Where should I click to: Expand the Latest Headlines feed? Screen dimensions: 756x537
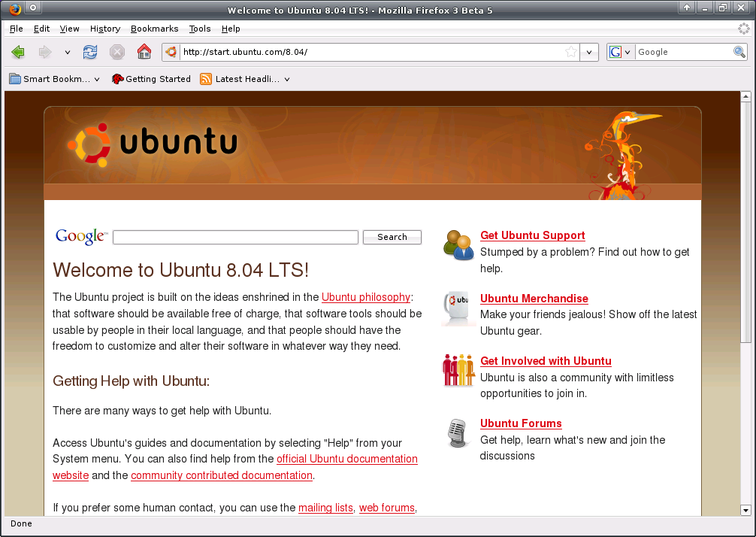tap(245, 79)
